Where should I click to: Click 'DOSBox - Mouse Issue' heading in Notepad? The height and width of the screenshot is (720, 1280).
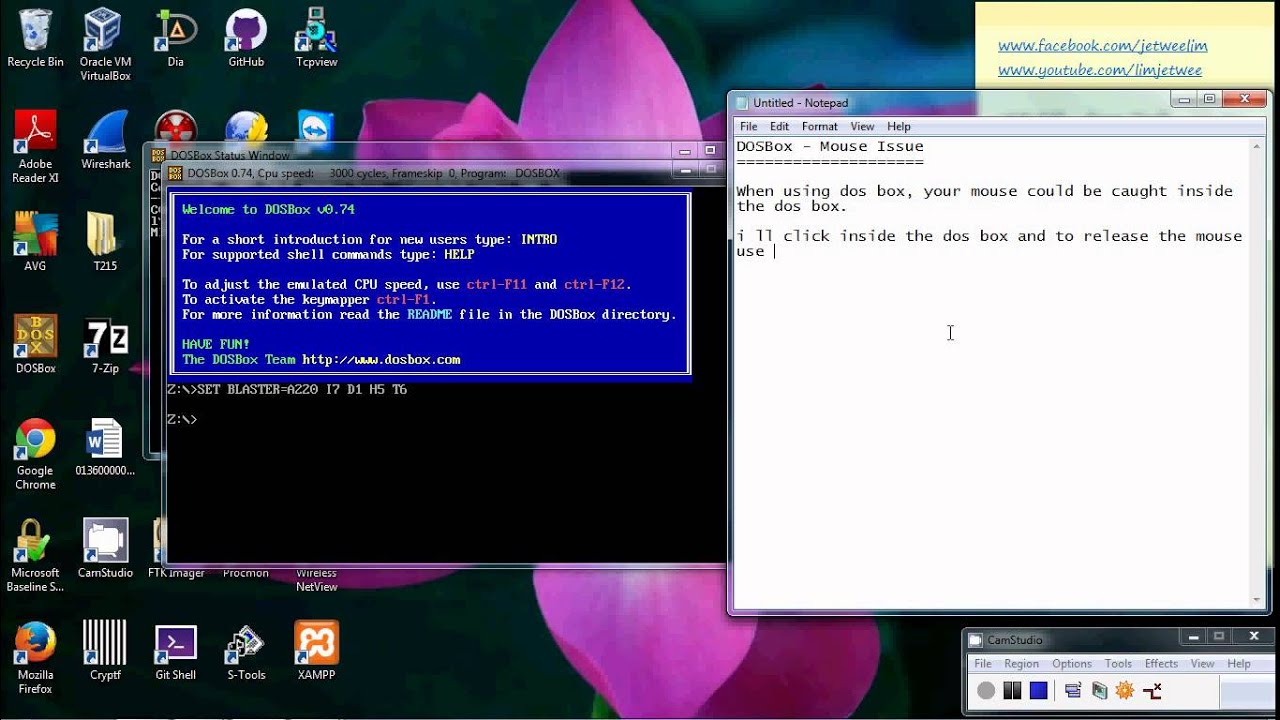pyautogui.click(x=830, y=146)
